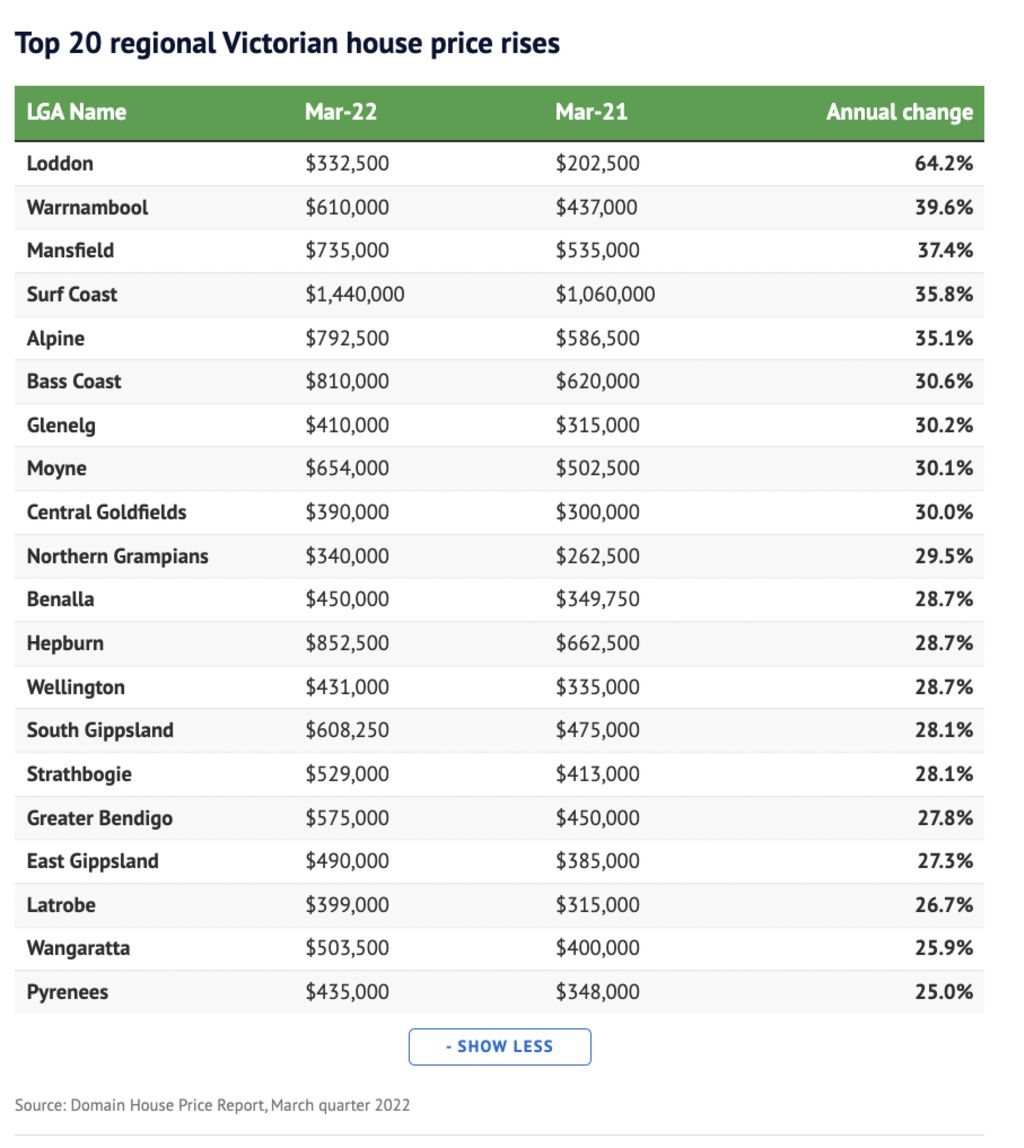The width and height of the screenshot is (1024, 1148).
Task: Click the Greater Bendigo row
Action: click(499, 818)
